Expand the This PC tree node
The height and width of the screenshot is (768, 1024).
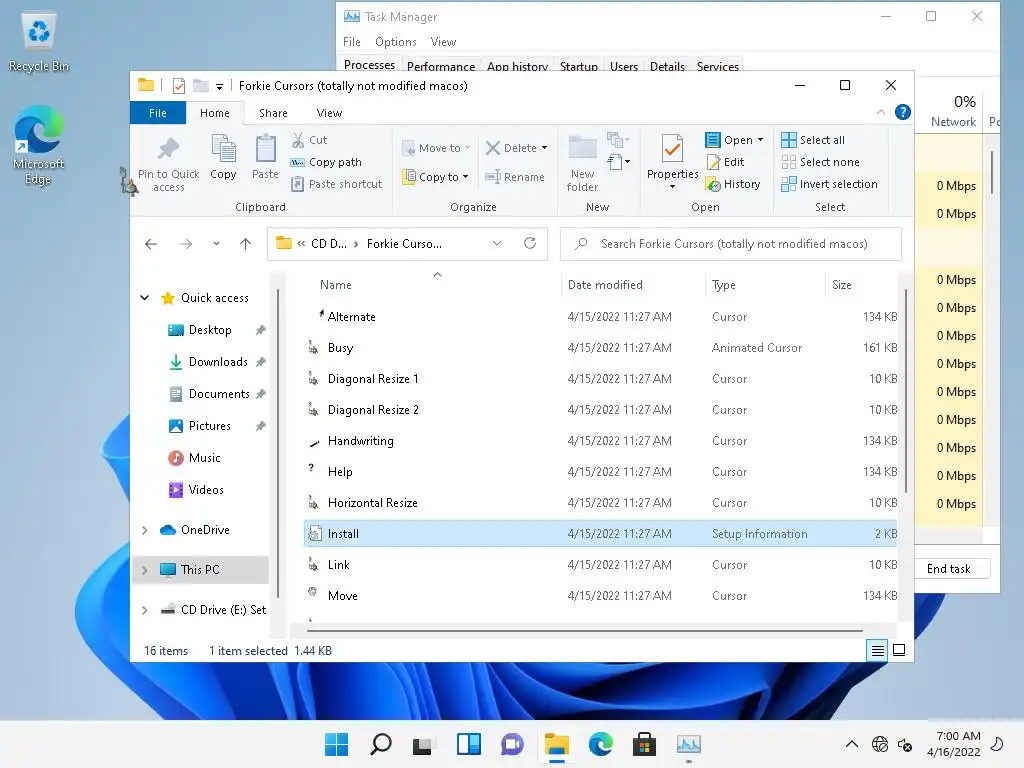pyautogui.click(x=144, y=570)
